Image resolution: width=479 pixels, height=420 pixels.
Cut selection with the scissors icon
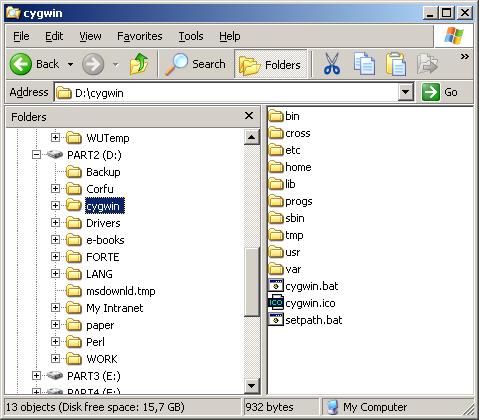[331, 64]
